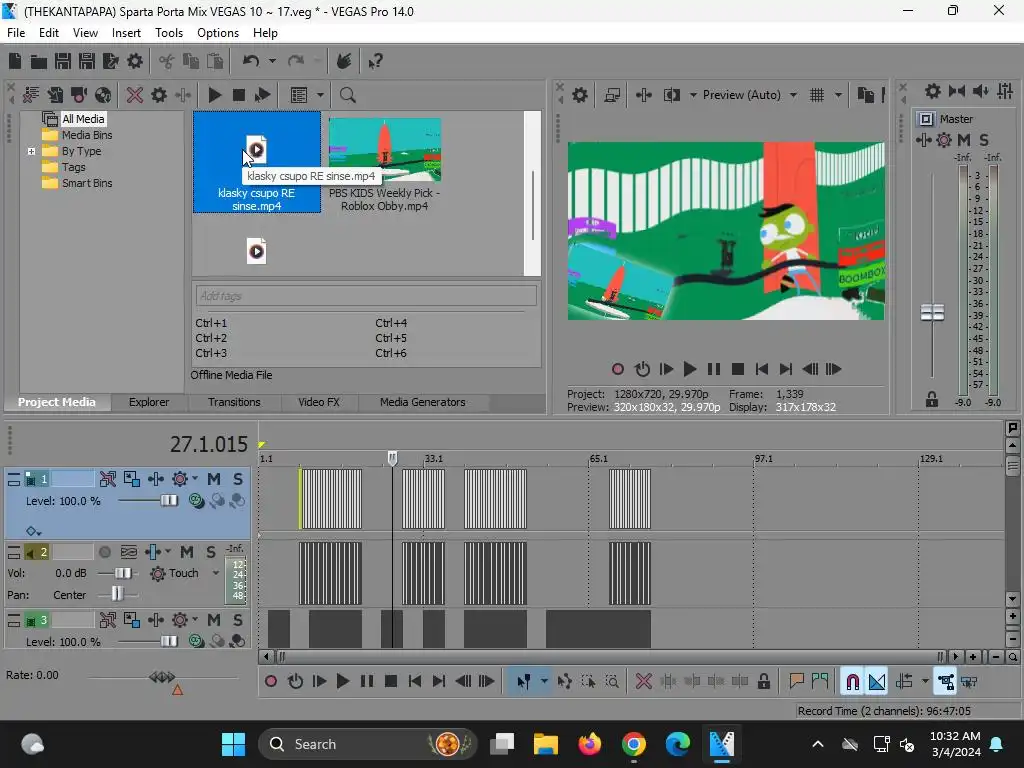The width and height of the screenshot is (1024, 768).
Task: Toggle Enable Snapping magnet icon
Action: pos(852,682)
